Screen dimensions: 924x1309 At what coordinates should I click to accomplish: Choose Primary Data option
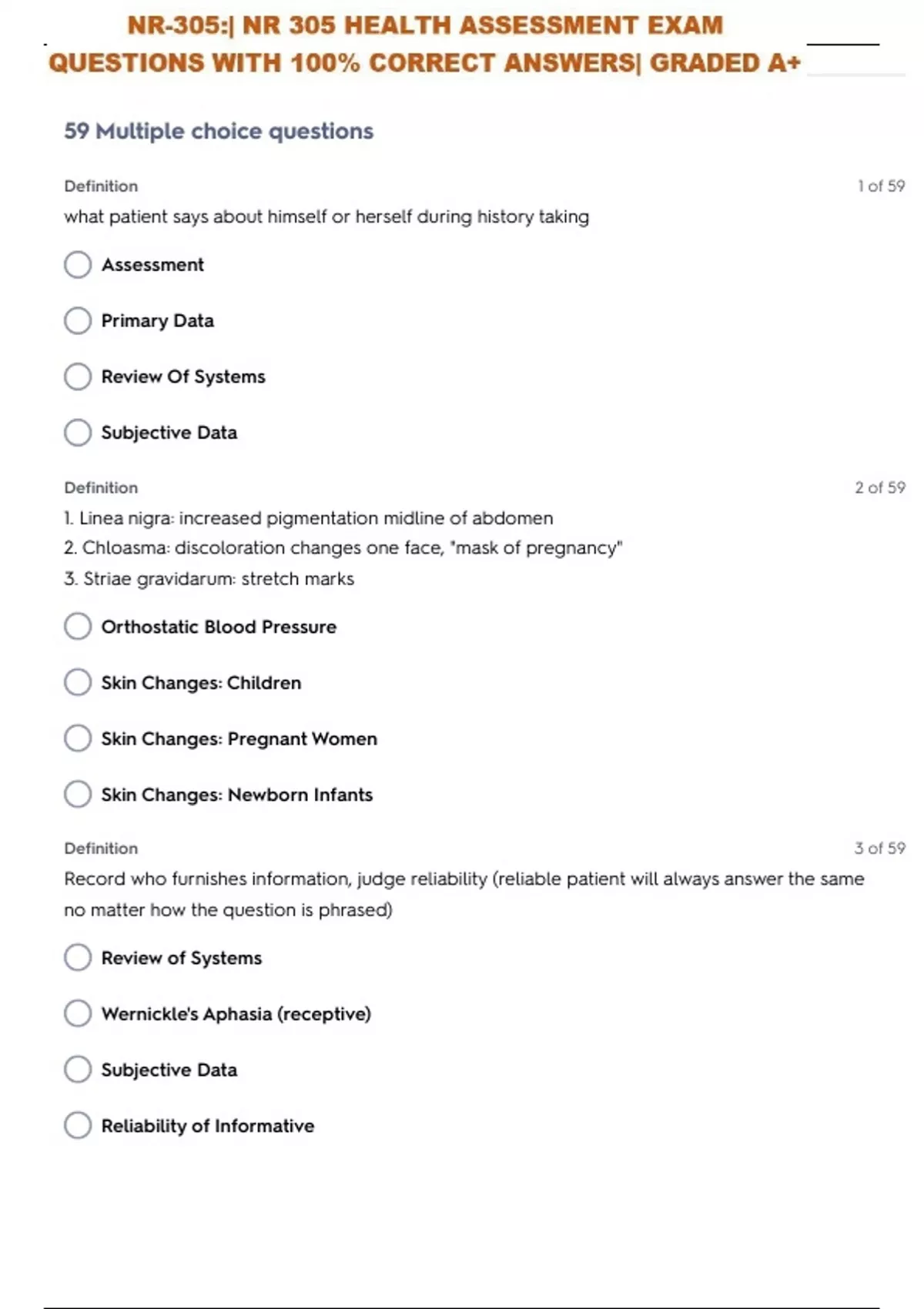(x=78, y=320)
